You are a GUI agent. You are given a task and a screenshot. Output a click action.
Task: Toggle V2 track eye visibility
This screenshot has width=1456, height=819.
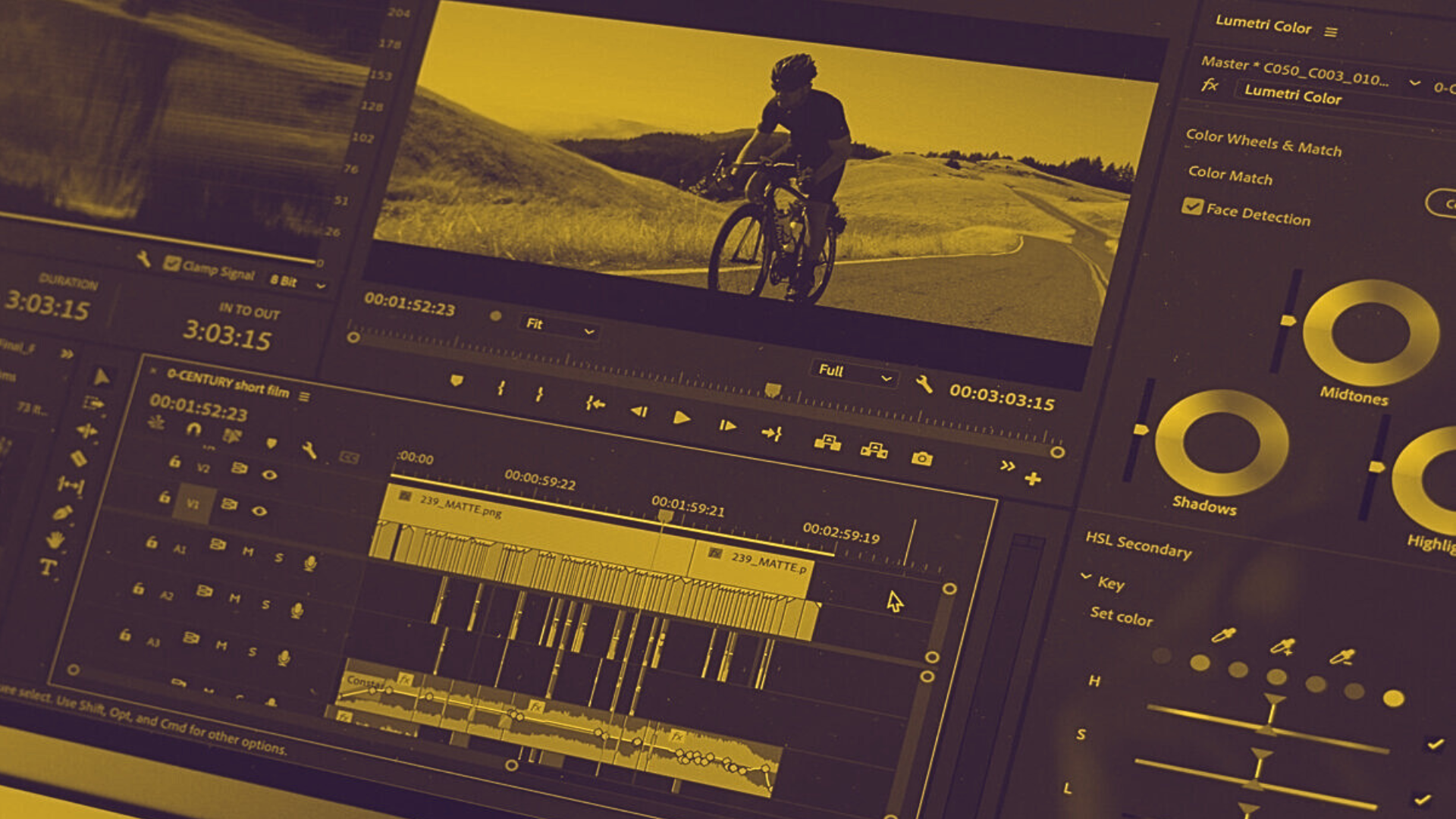coord(268,475)
